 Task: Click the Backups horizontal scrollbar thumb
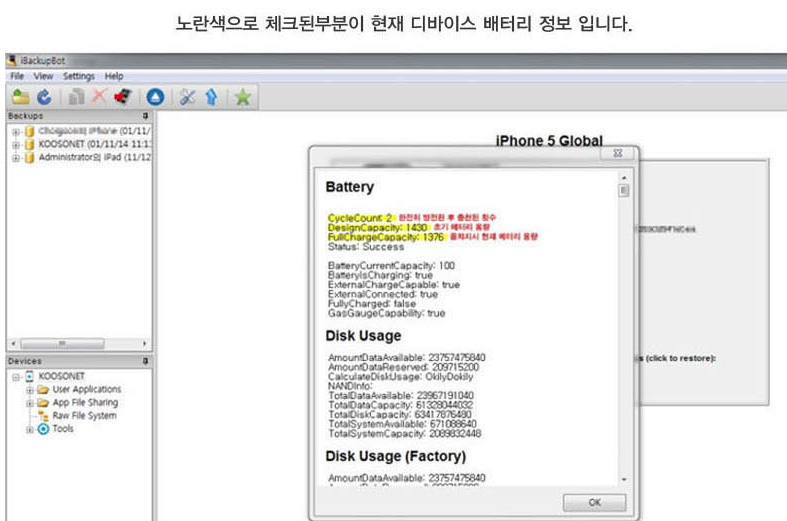pos(62,344)
